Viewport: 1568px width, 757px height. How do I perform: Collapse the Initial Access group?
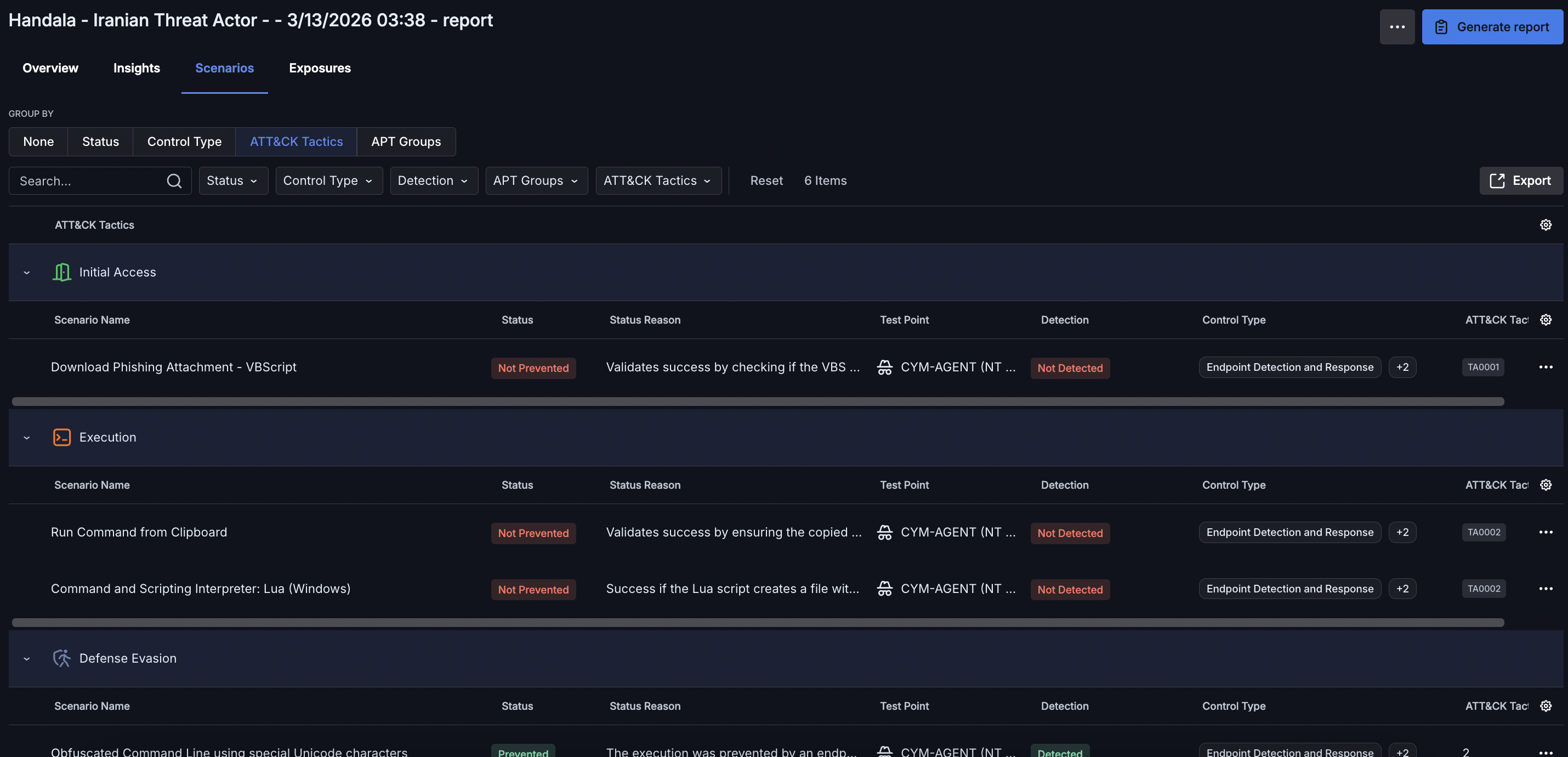click(x=27, y=273)
